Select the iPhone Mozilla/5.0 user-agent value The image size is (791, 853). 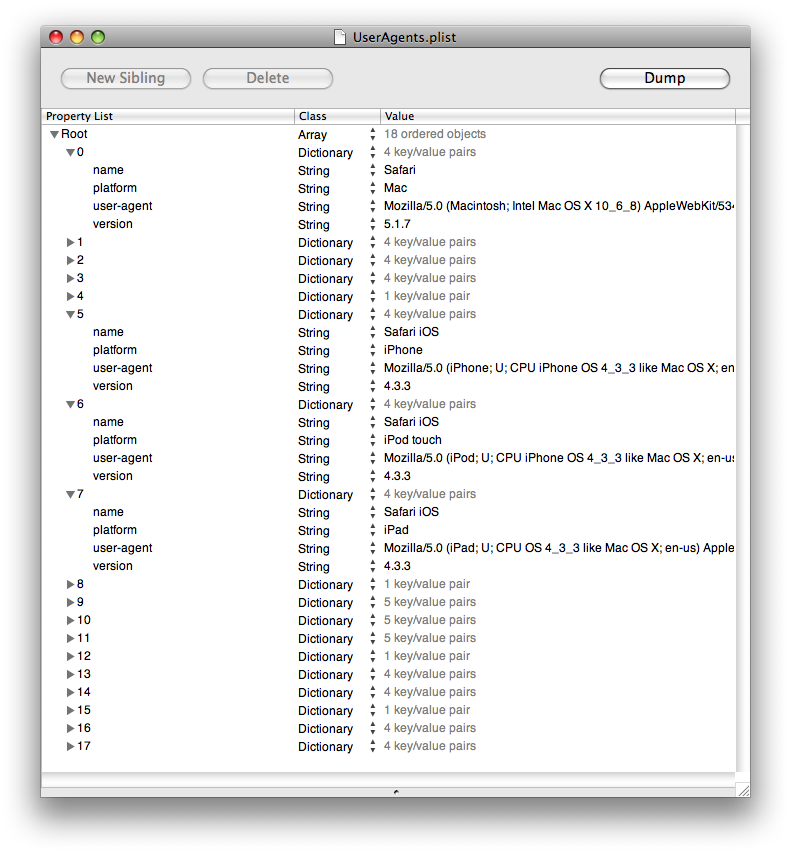[x=559, y=368]
